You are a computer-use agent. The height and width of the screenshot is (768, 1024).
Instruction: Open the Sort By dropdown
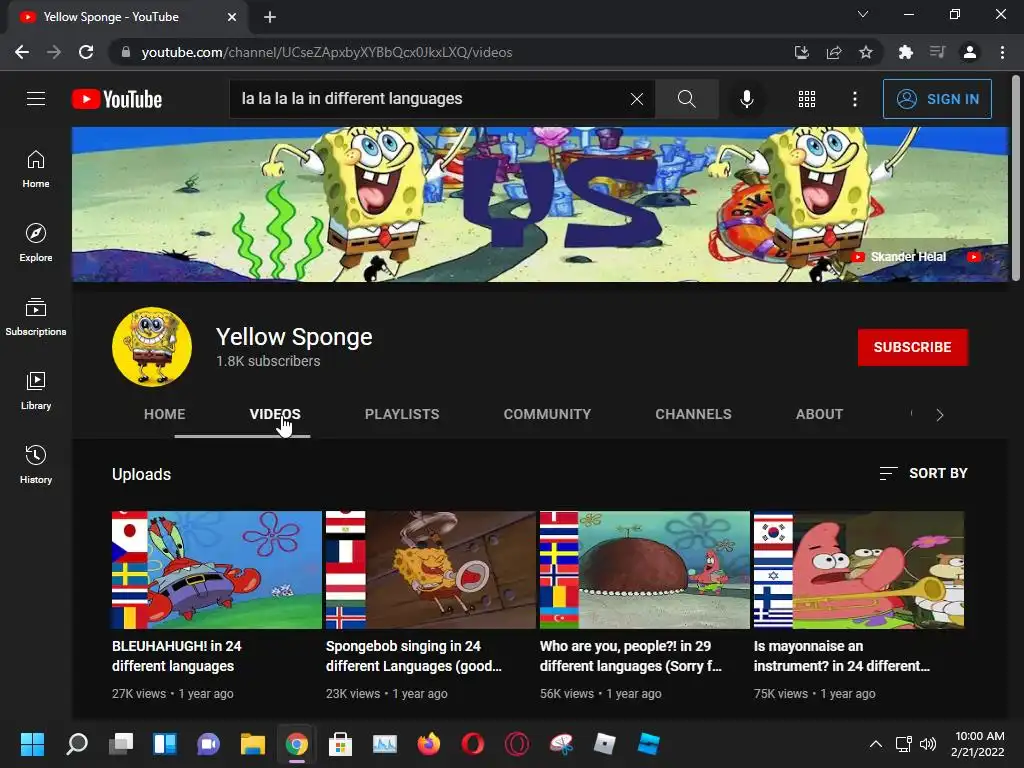[923, 473]
